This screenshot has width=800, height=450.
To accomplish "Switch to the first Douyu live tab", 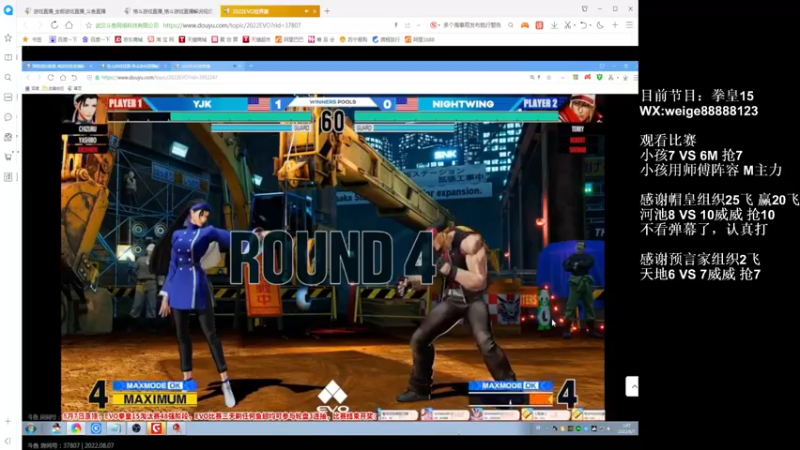I will pyautogui.click(x=68, y=11).
